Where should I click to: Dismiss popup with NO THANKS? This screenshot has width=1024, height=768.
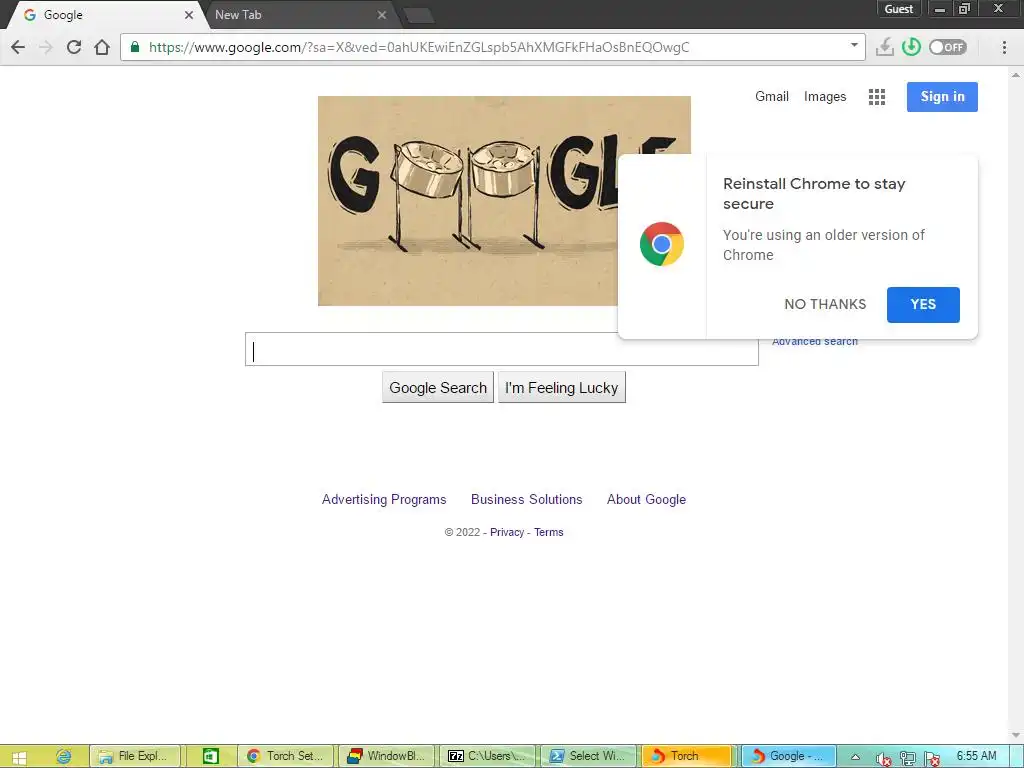tap(825, 304)
